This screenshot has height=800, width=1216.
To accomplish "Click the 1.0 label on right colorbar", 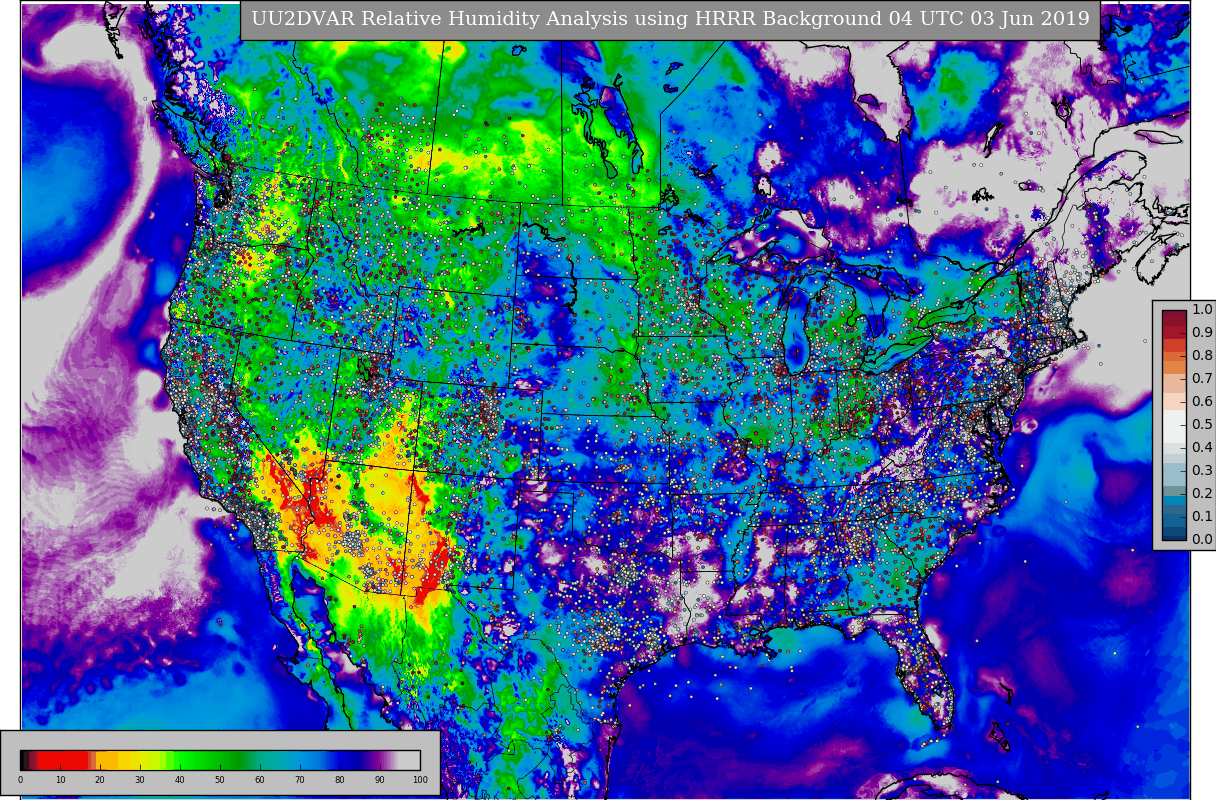I will [x=1202, y=310].
